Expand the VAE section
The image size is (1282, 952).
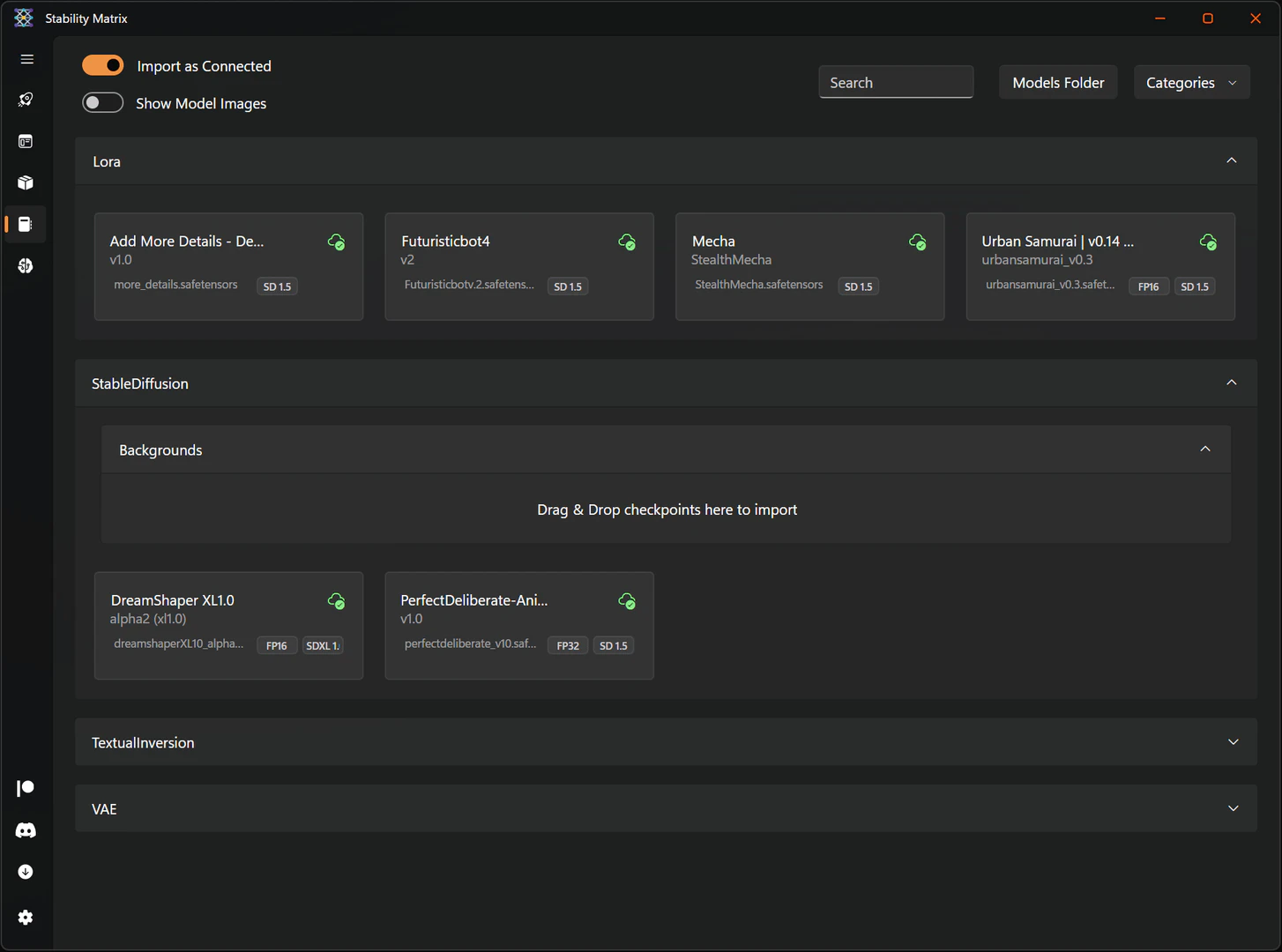[x=1233, y=808]
